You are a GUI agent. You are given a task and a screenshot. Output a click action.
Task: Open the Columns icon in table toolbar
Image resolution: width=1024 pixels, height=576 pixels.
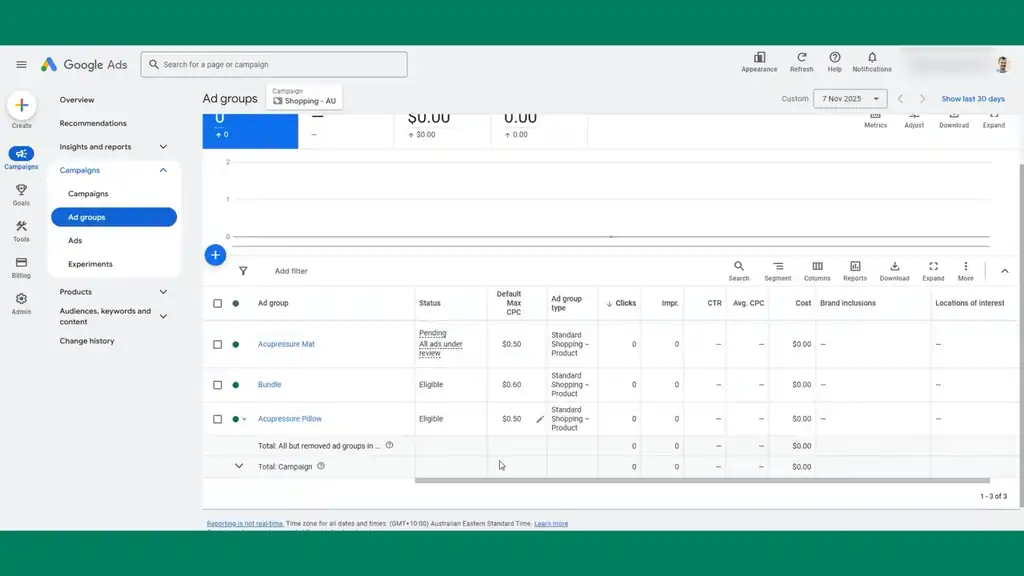coord(817,271)
